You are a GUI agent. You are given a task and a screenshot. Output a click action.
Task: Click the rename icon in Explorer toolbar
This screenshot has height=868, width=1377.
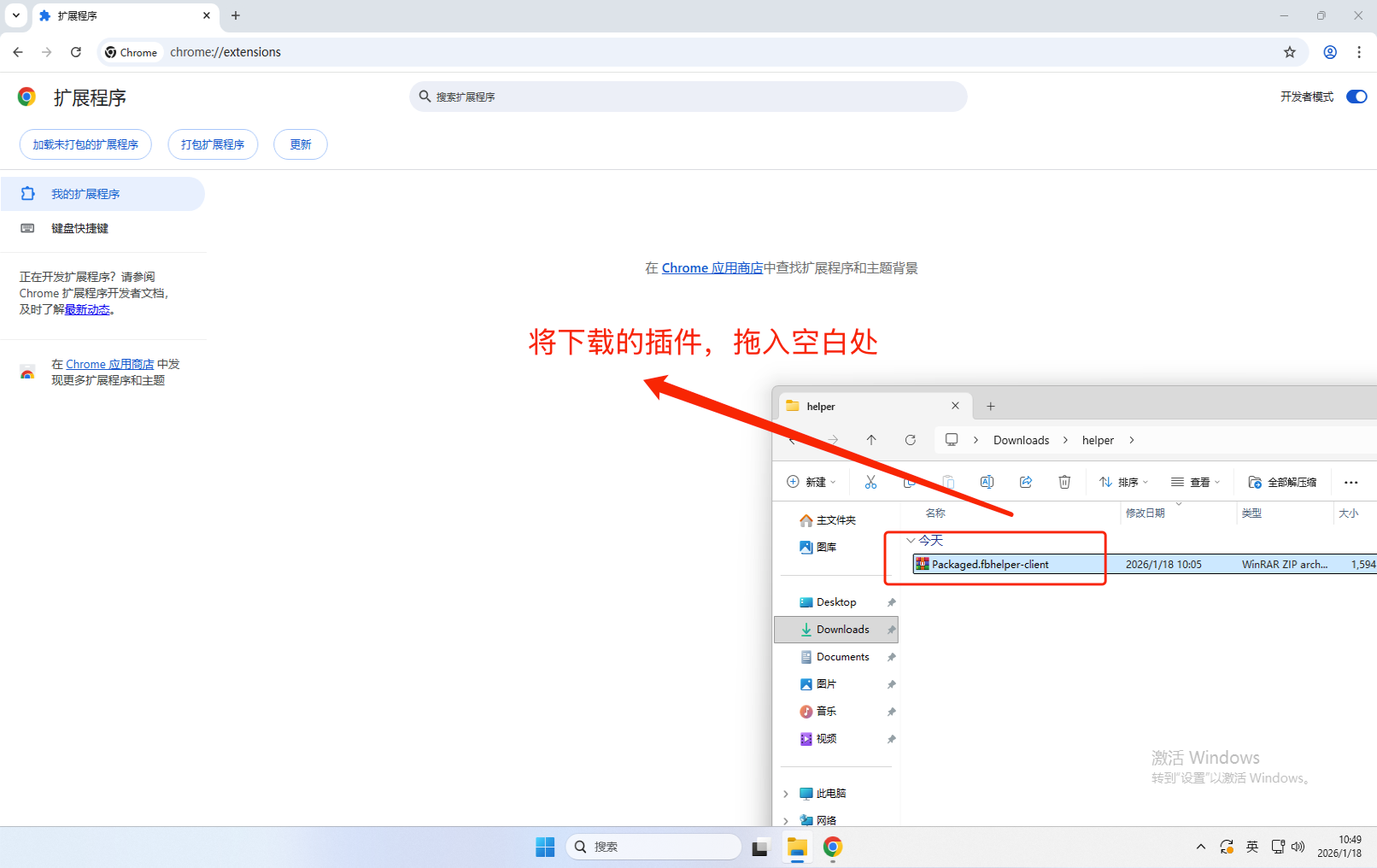point(987,482)
